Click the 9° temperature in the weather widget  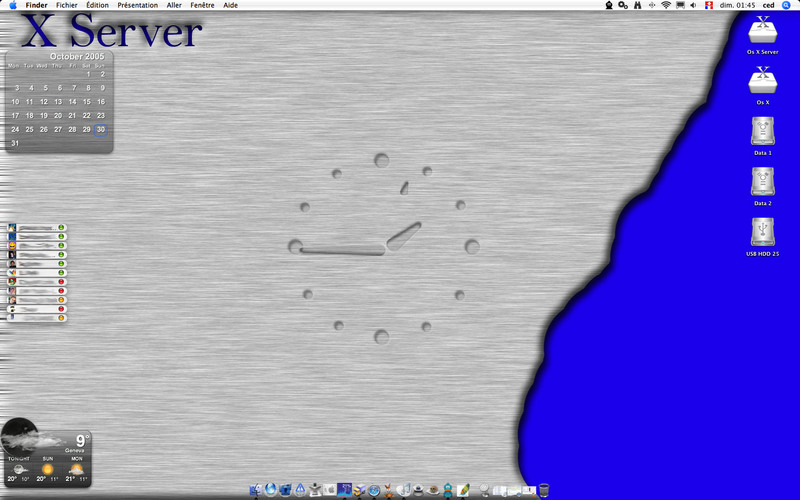82,440
